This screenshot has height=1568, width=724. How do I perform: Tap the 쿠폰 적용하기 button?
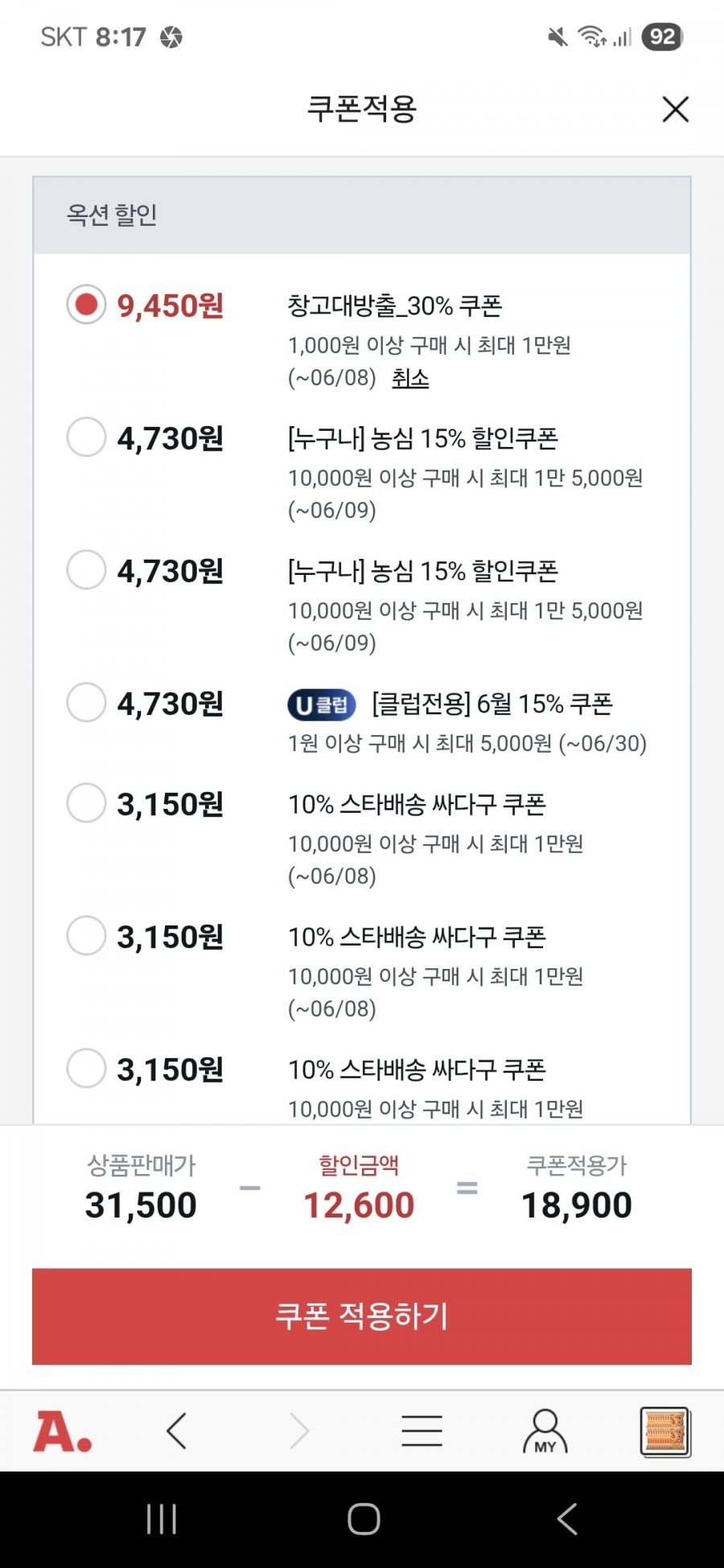pyautogui.click(x=362, y=1316)
